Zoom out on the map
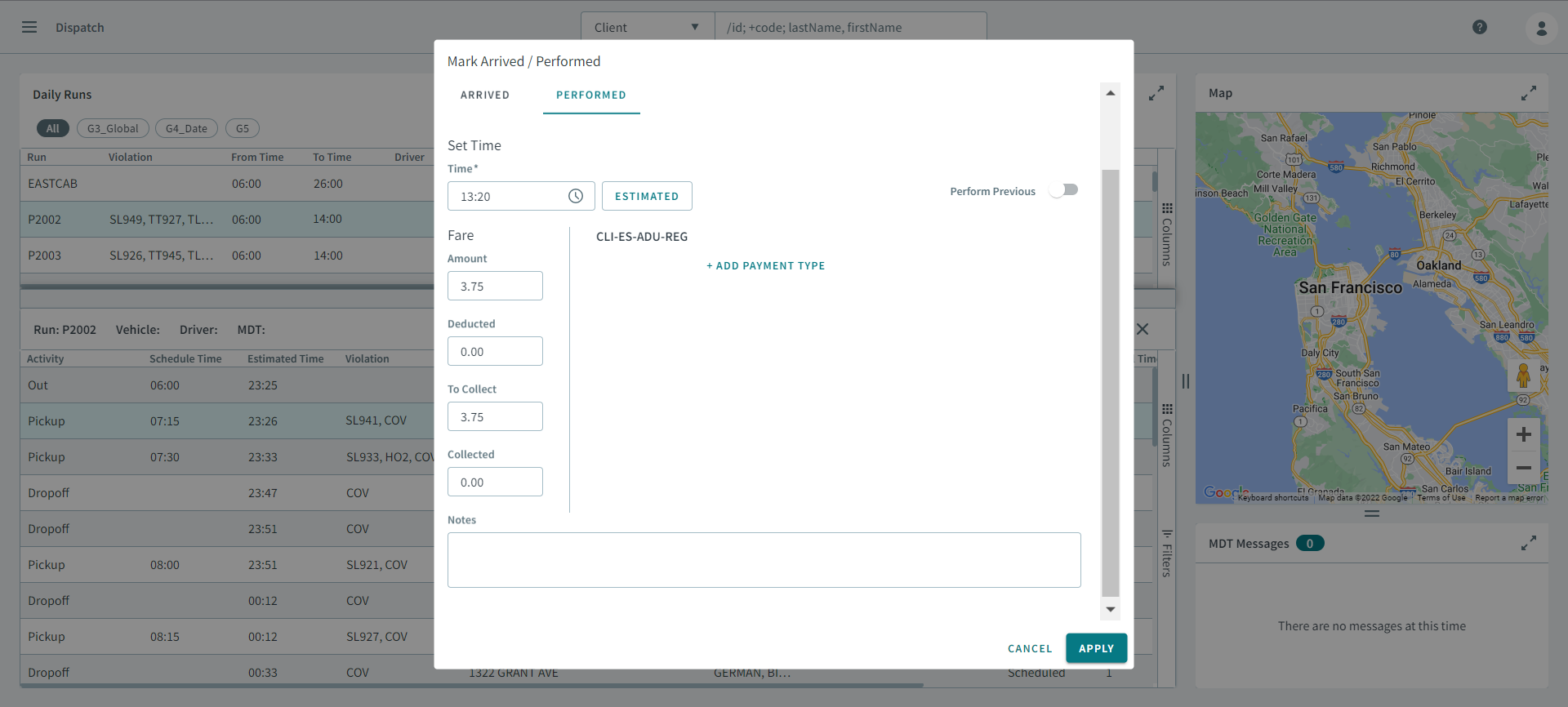 (x=1523, y=468)
